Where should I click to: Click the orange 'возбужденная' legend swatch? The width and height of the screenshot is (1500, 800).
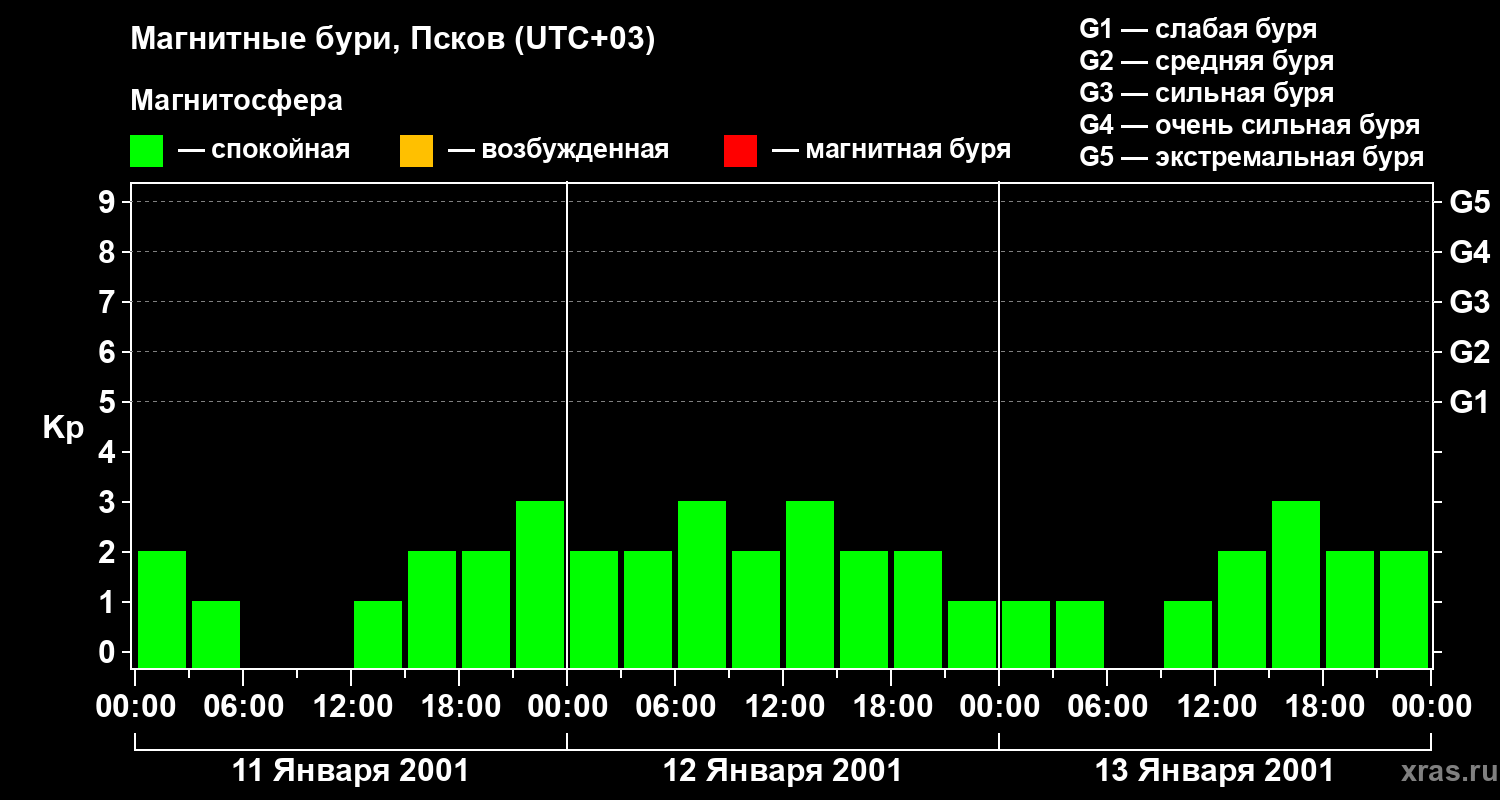coord(416,151)
